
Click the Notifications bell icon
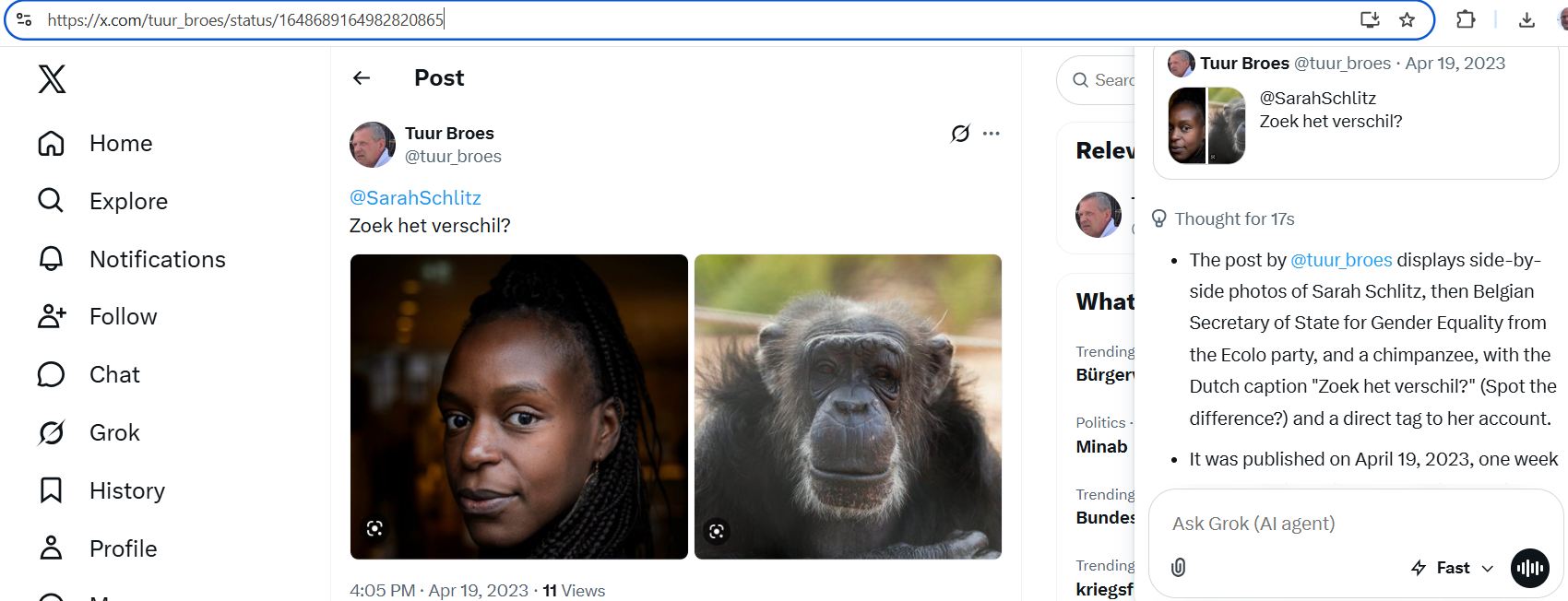(51, 259)
